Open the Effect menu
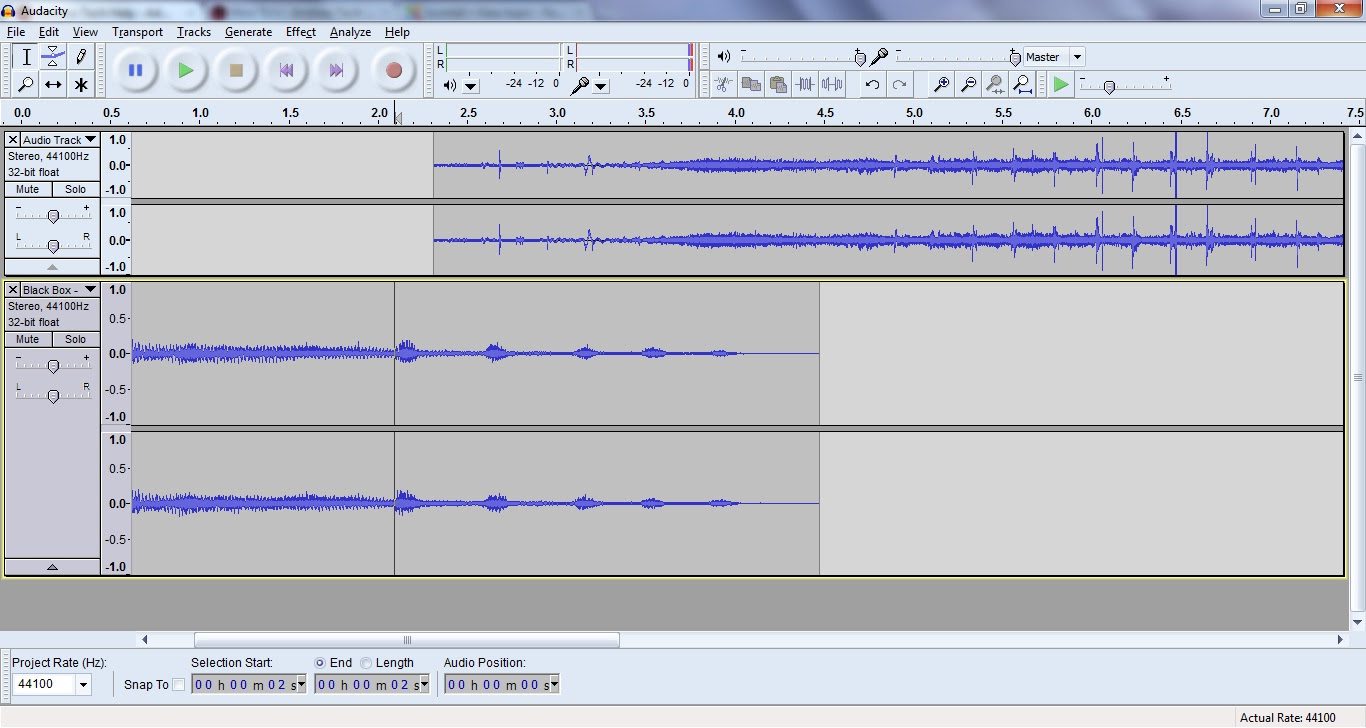 (x=301, y=32)
